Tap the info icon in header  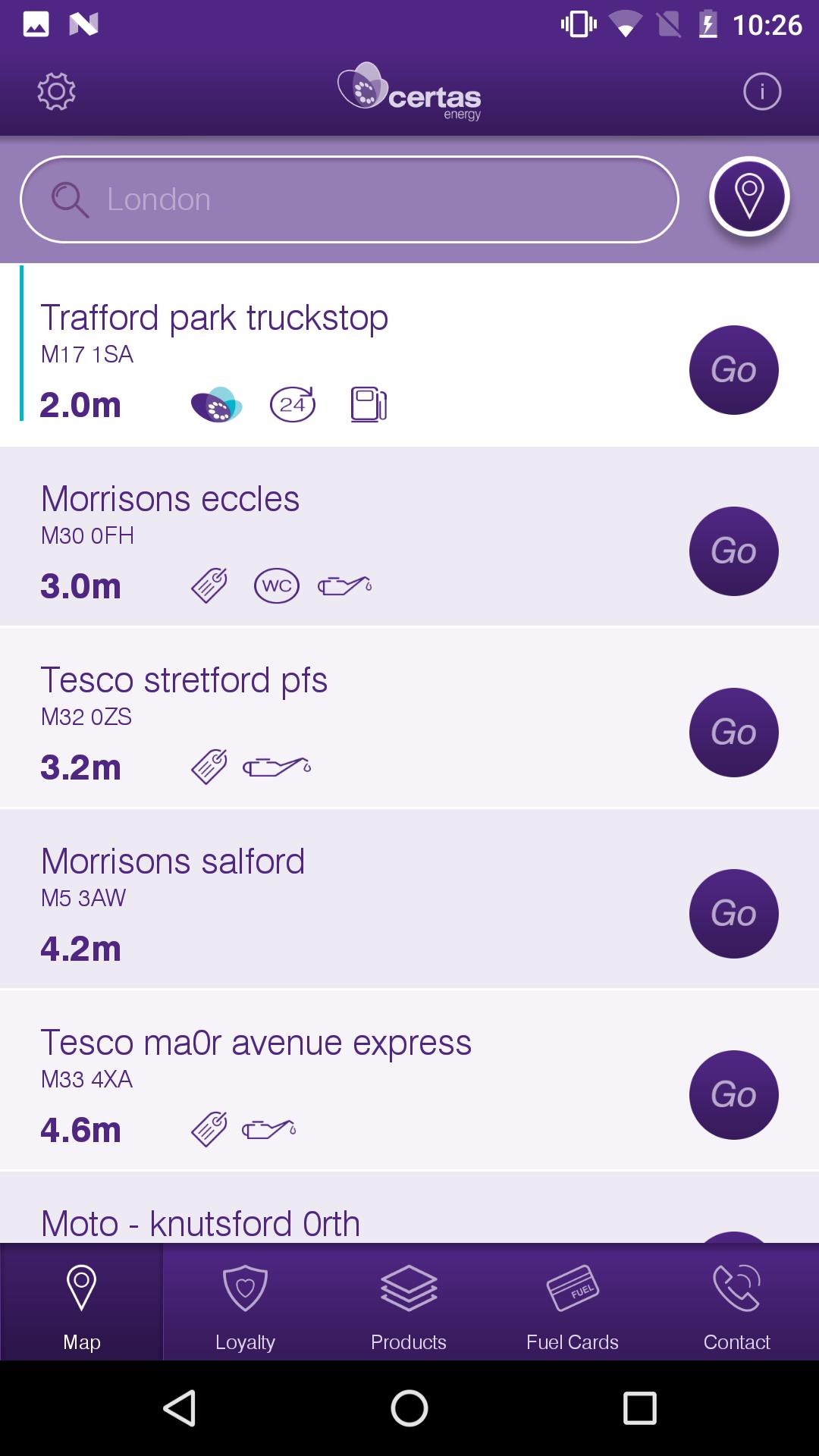point(762,92)
